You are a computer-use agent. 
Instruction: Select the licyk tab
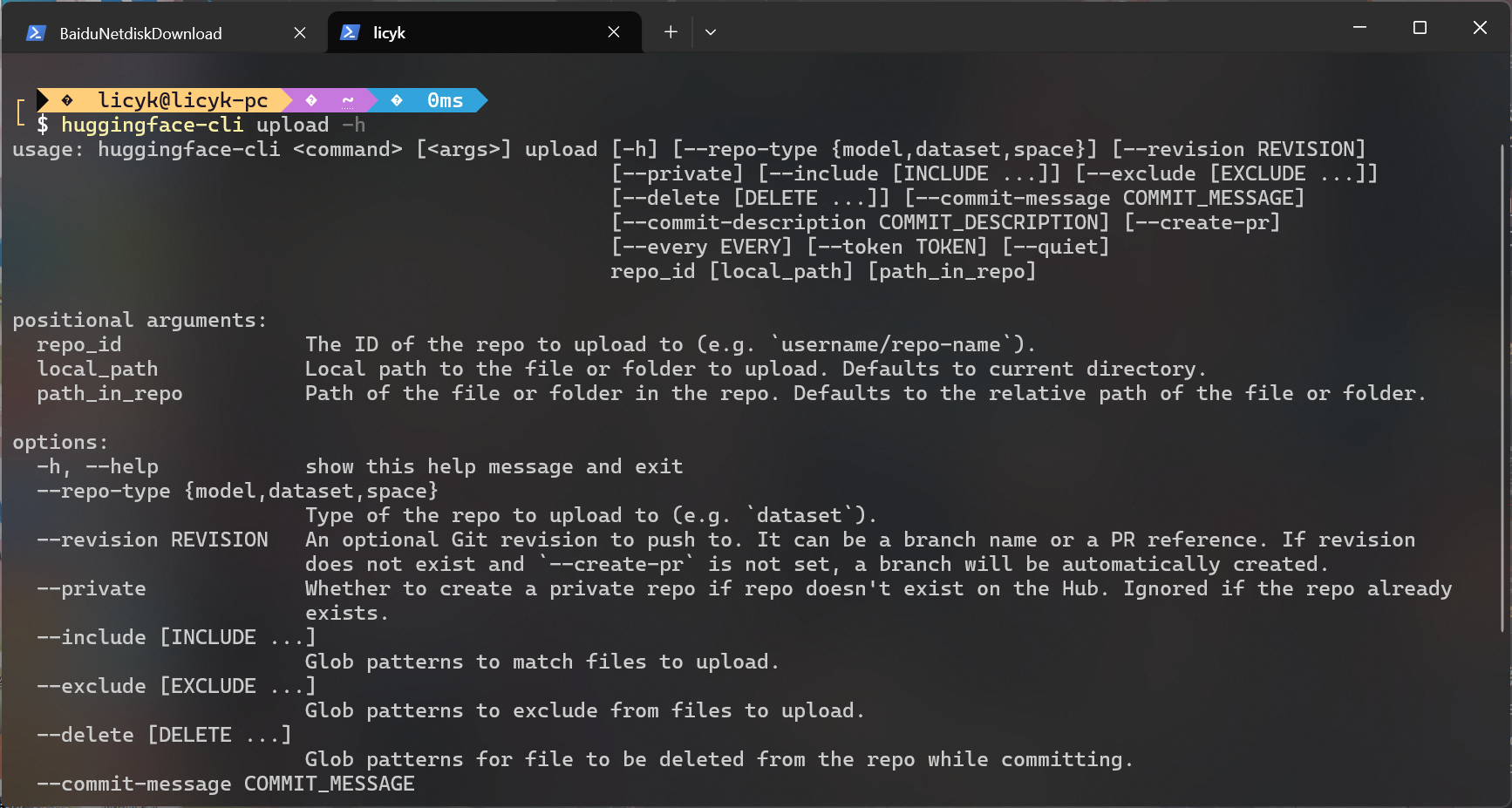point(390,32)
